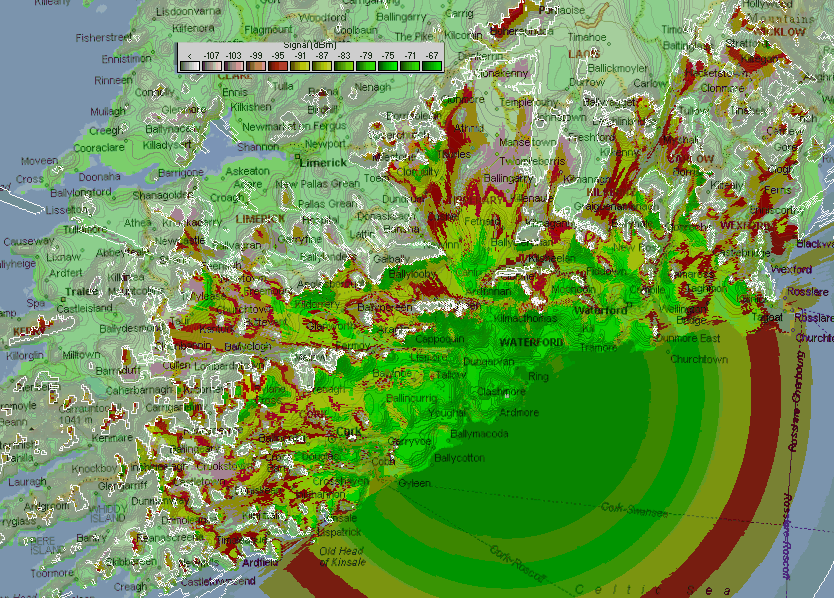Click the Churchtown label near the coast

coord(697,360)
